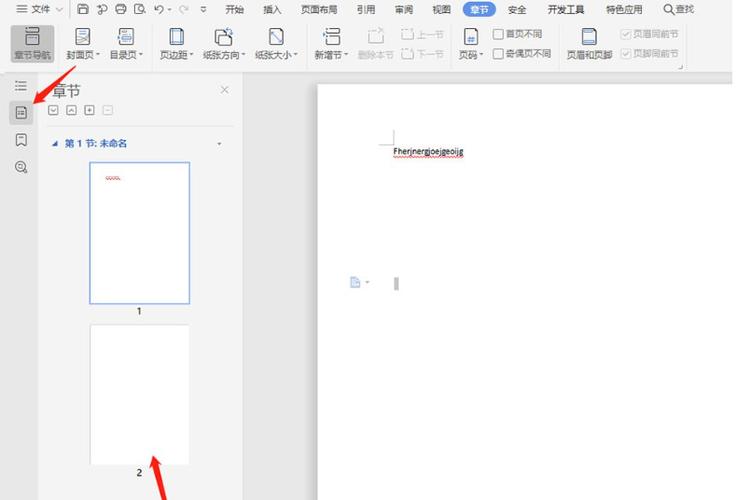751x500 pixels.
Task: Click the 页边距 margins icon
Action: point(176,37)
